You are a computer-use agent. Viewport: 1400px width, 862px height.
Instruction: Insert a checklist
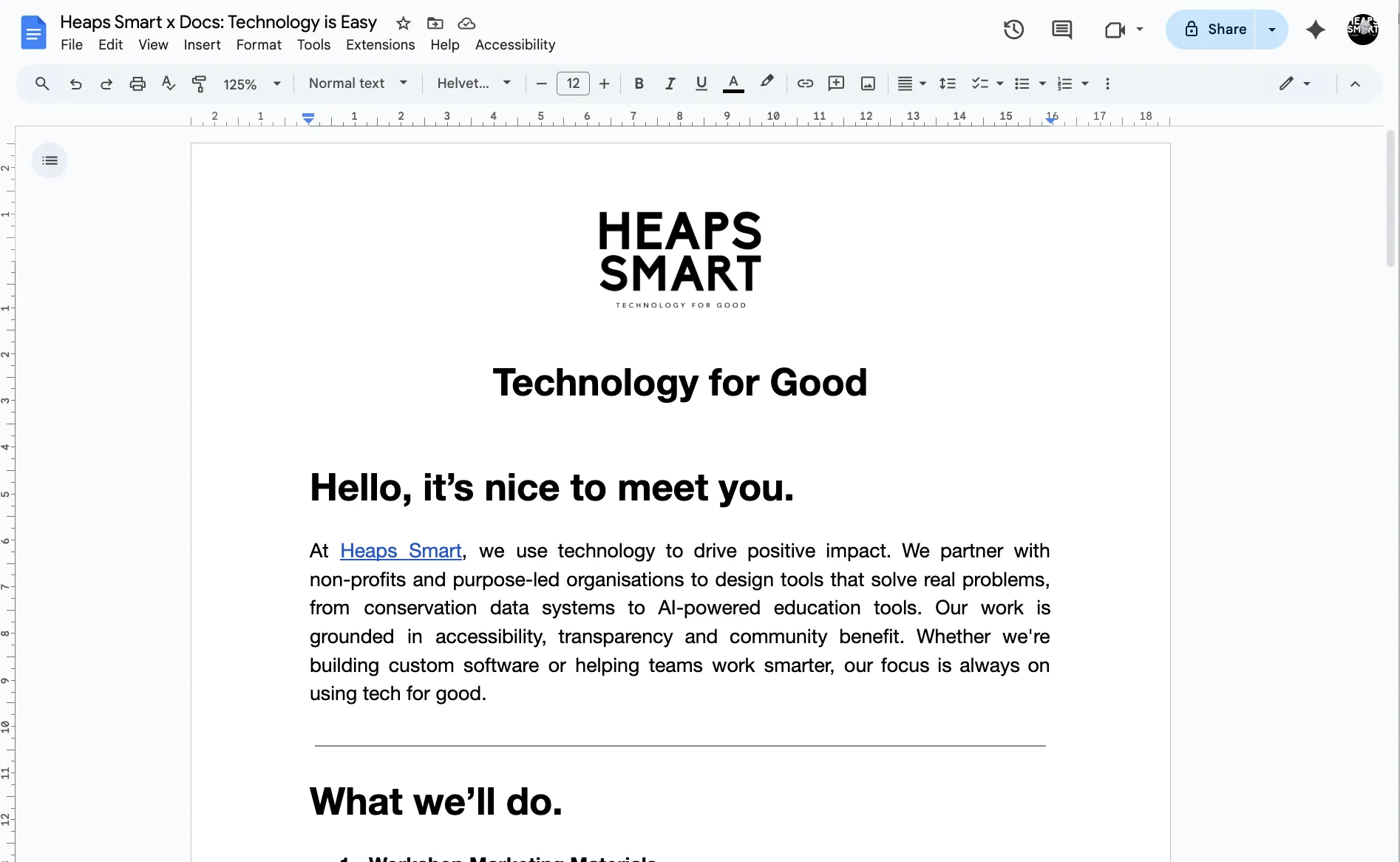pyautogui.click(x=980, y=84)
